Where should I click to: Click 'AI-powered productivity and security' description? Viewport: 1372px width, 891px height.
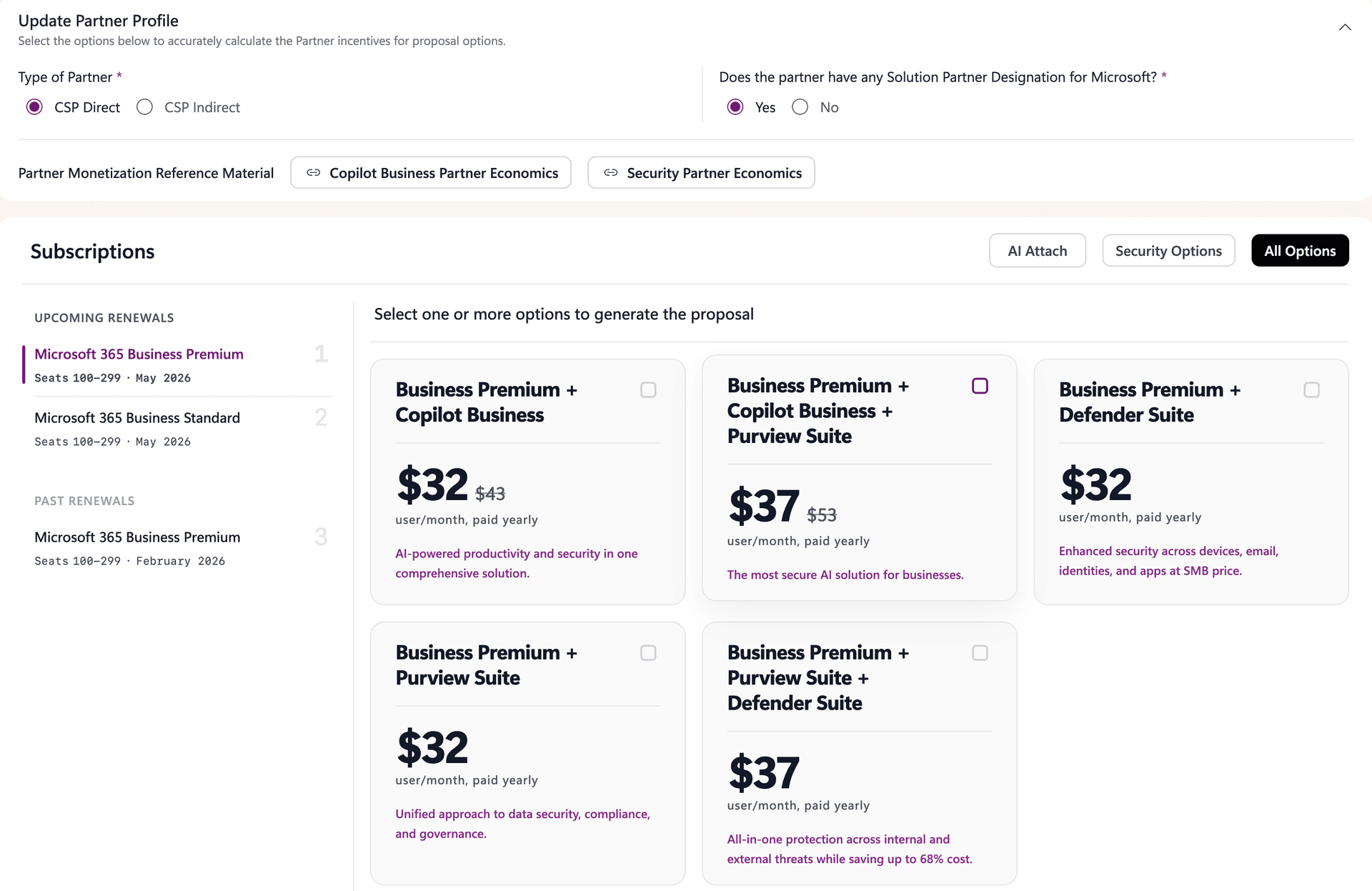[x=517, y=563]
